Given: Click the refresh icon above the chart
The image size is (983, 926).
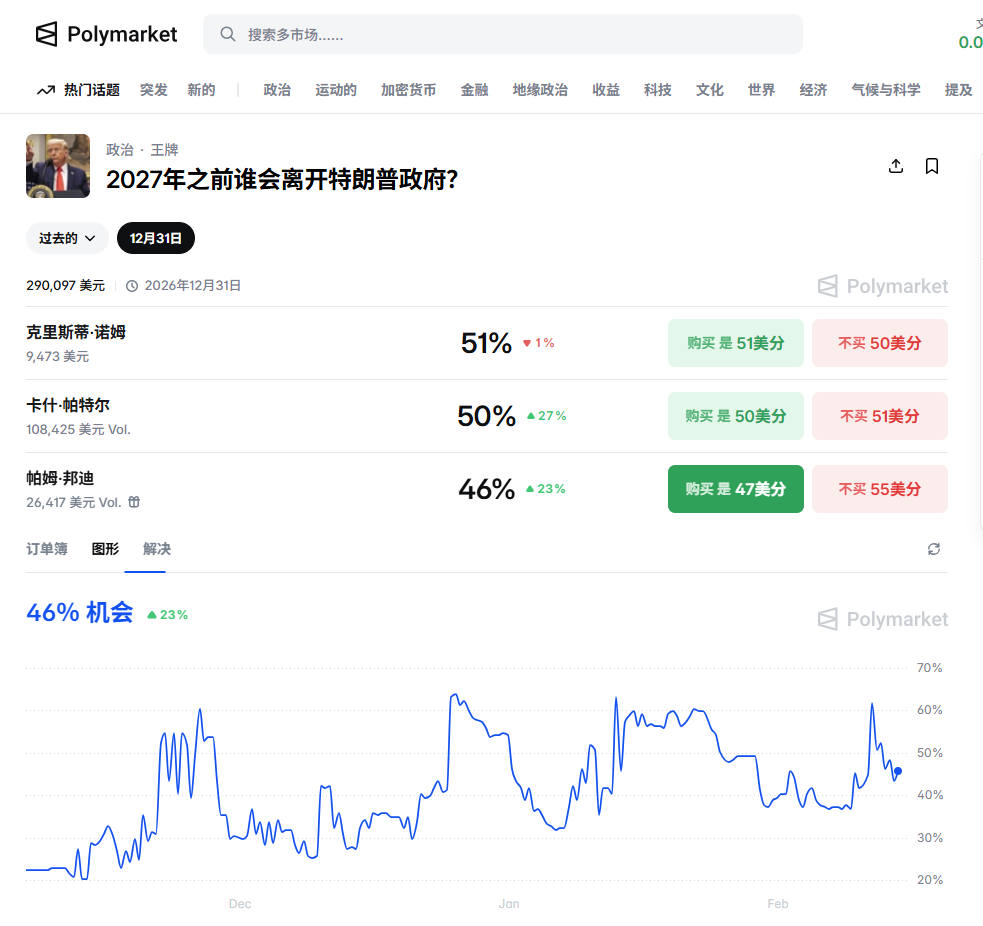Looking at the screenshot, I should click(934, 549).
